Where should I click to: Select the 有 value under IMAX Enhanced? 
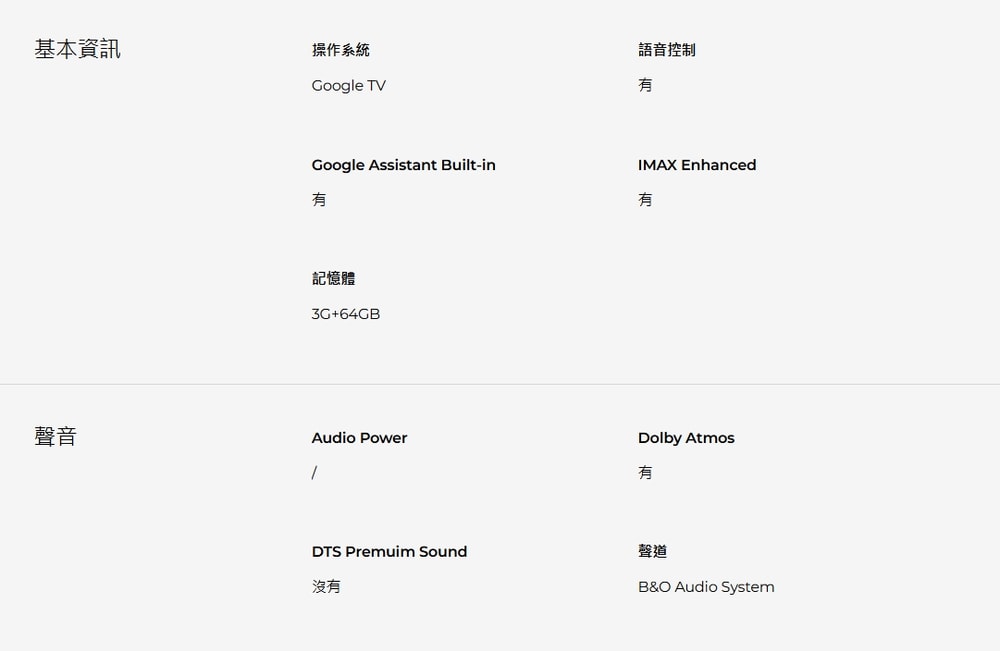(645, 200)
